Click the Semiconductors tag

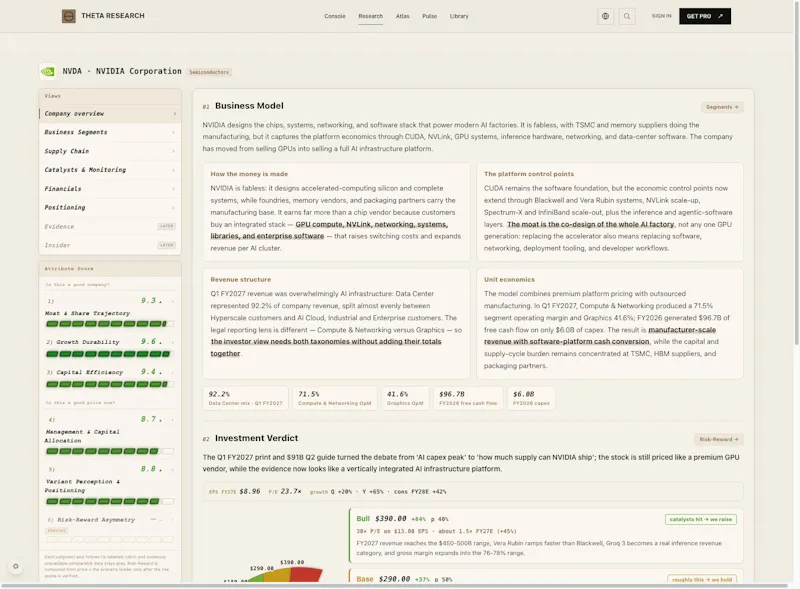coord(209,72)
